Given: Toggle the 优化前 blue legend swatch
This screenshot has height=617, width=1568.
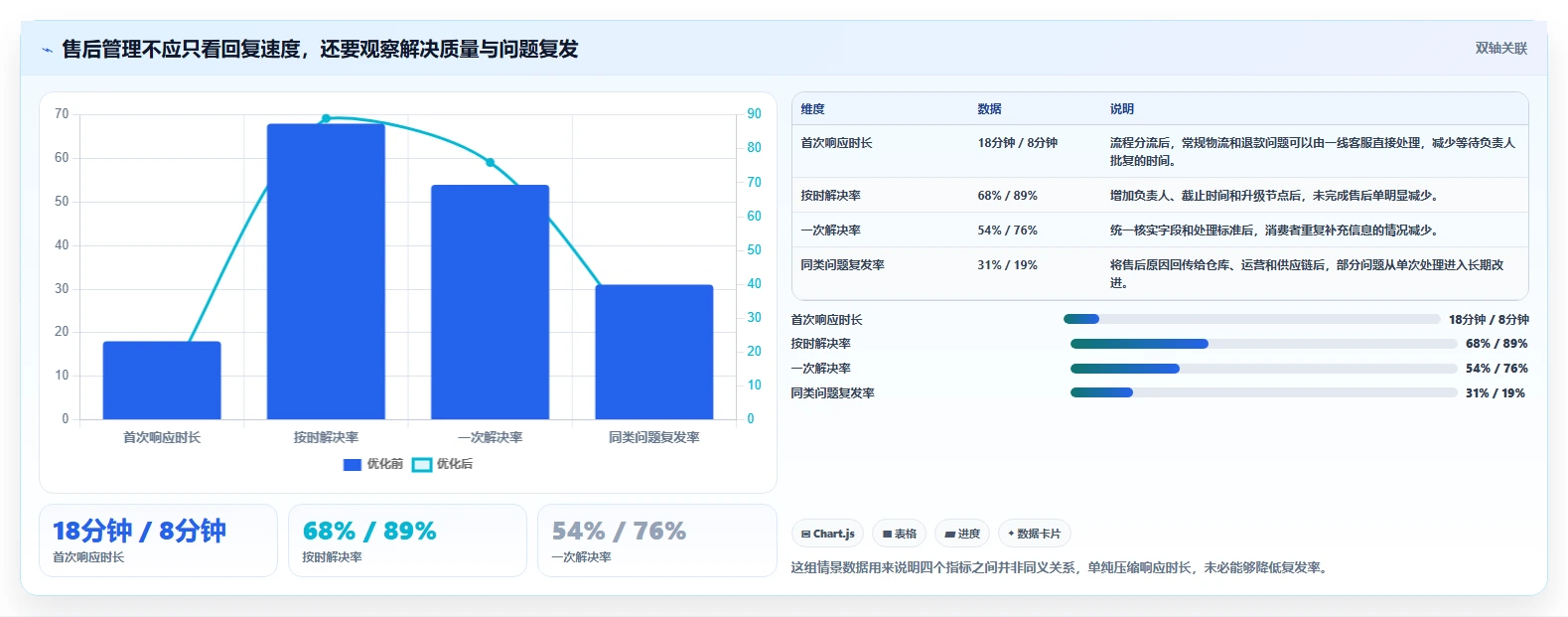Looking at the screenshot, I should pos(353,465).
